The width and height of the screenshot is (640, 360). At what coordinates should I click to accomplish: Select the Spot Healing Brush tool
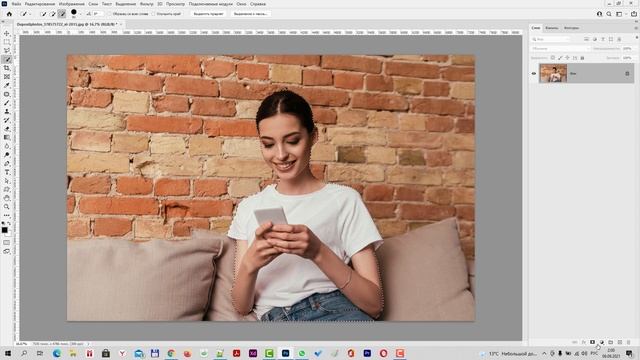click(7, 94)
